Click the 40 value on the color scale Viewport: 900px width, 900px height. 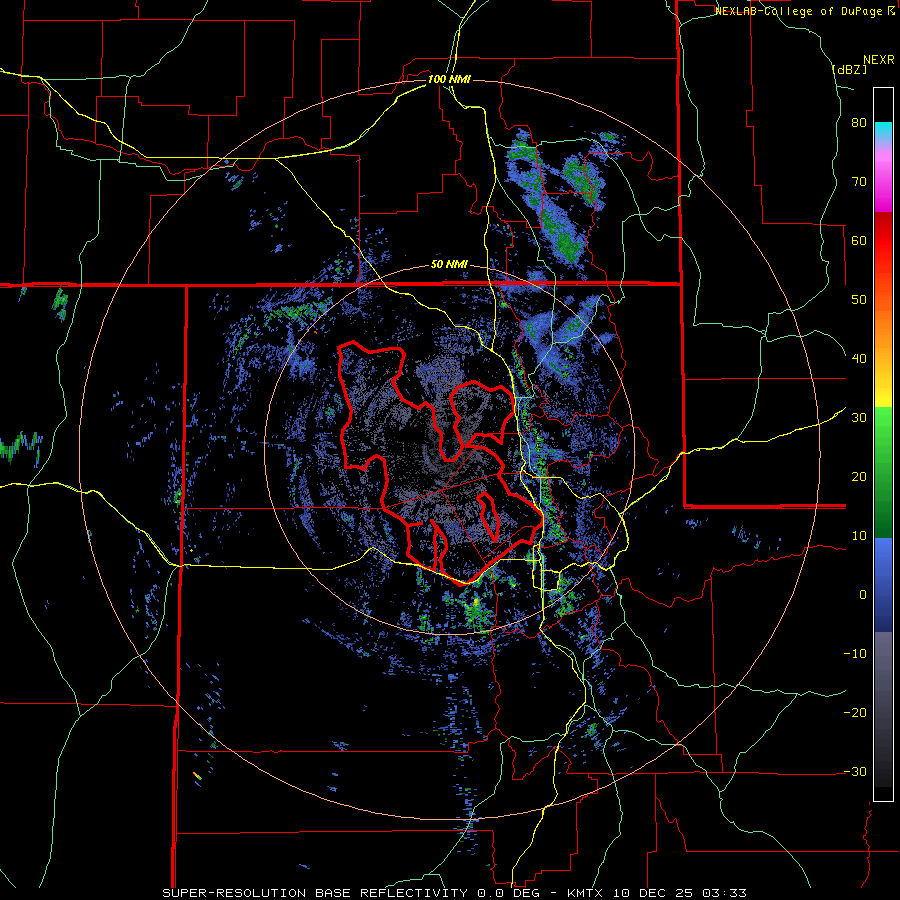859,359
